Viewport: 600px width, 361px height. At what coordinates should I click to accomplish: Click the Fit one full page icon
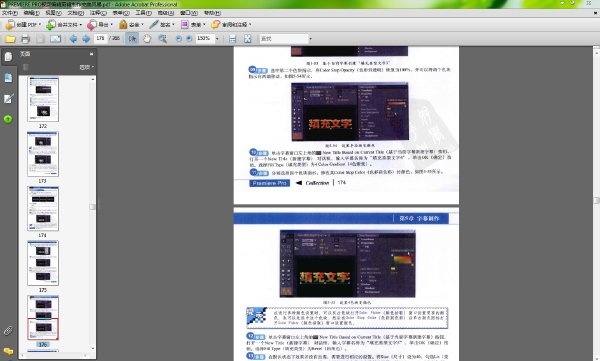click(248, 39)
